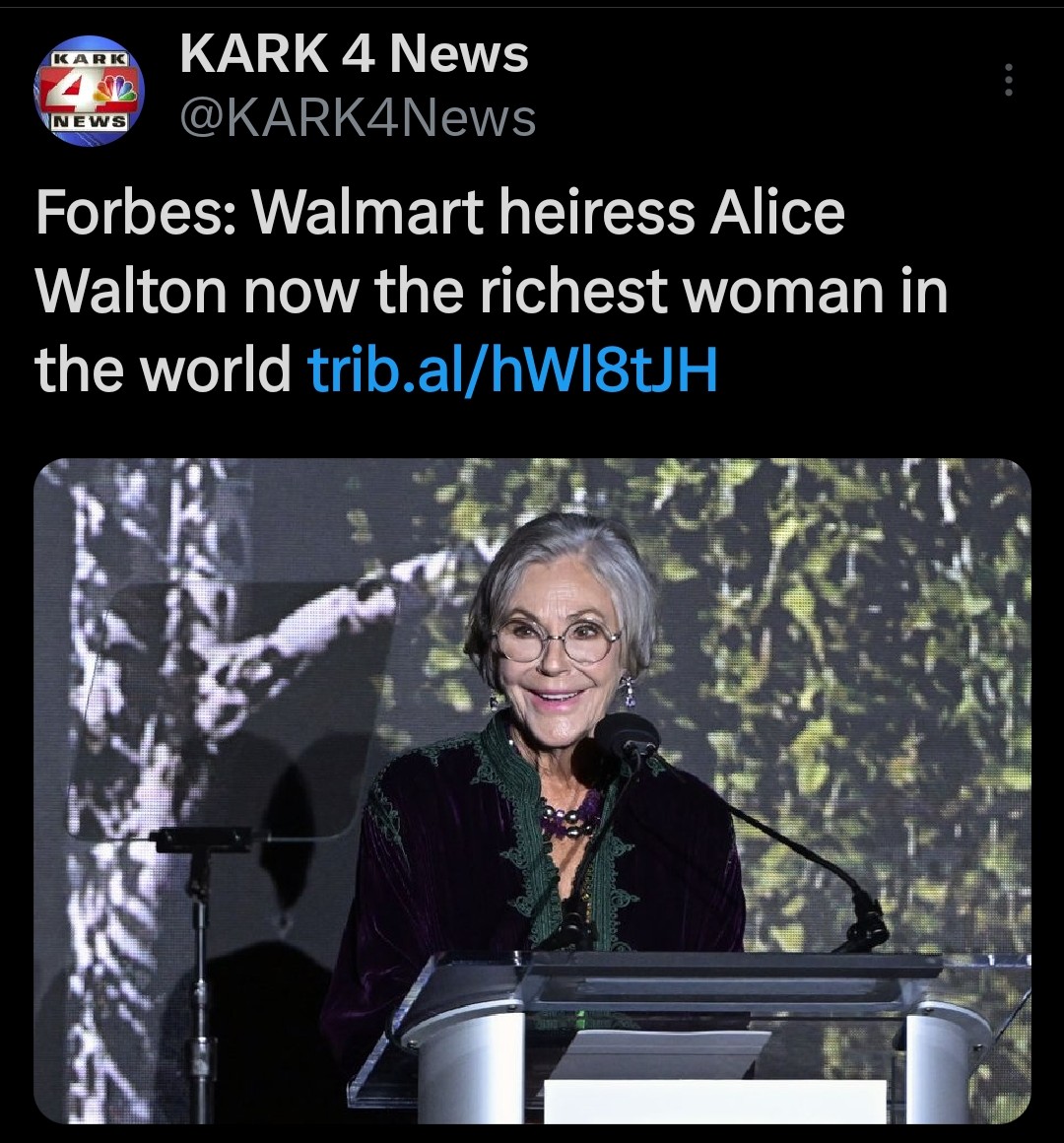The image size is (1064, 1143).
Task: Click the words the world before link
Action: [x=163, y=369]
